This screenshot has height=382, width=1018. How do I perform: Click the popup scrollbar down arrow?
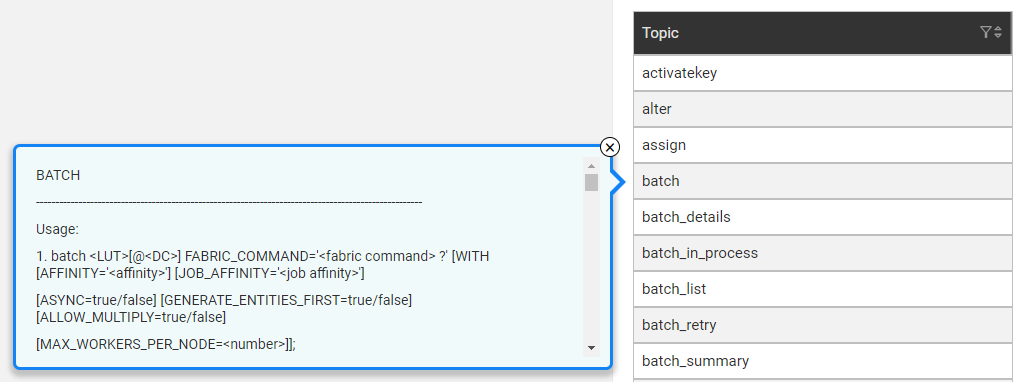[x=591, y=348]
